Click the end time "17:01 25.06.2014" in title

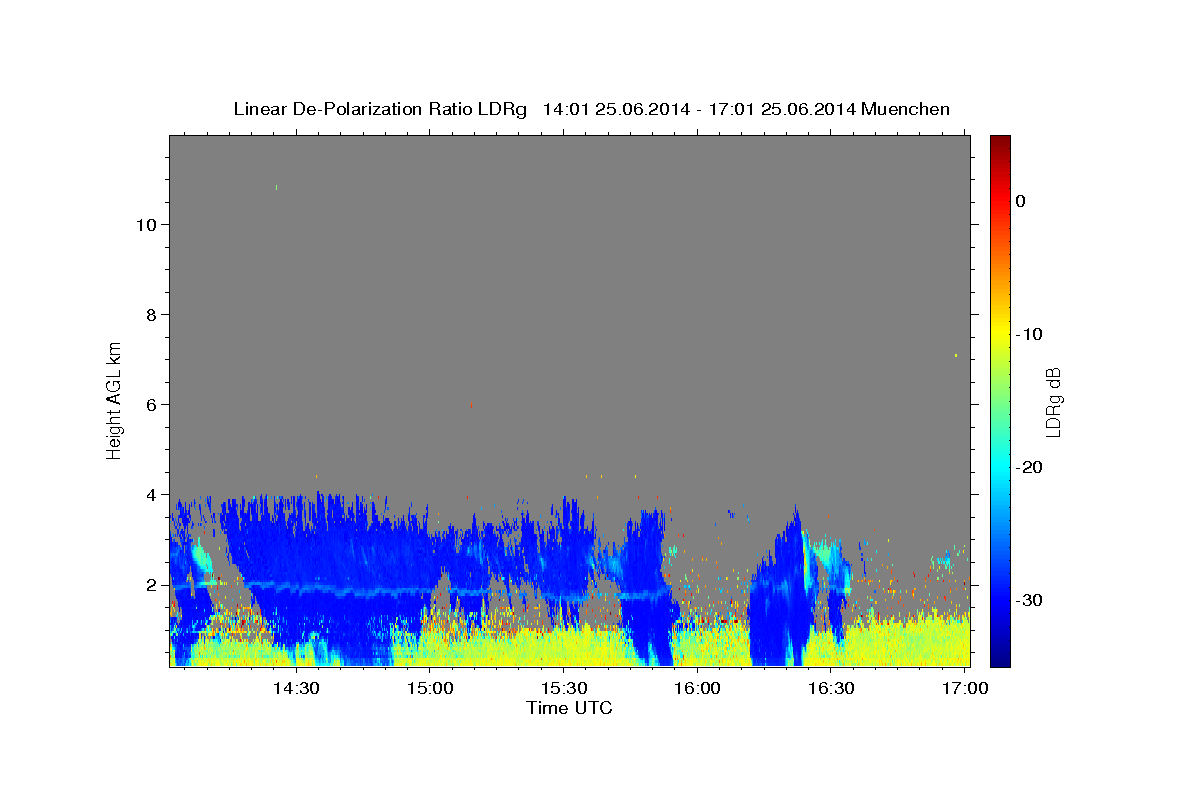(x=781, y=109)
